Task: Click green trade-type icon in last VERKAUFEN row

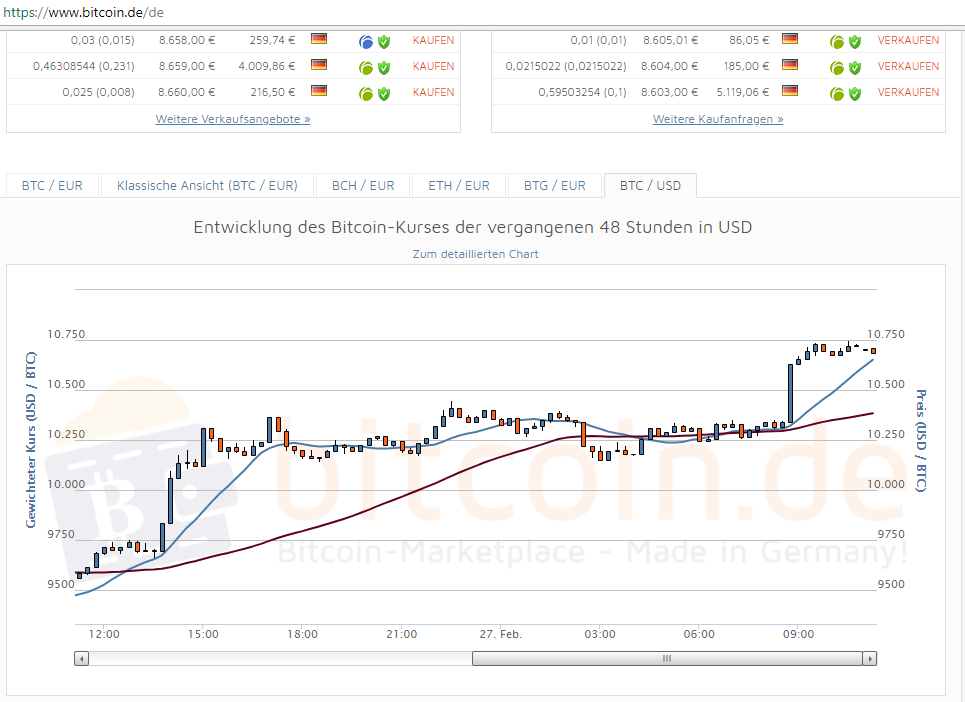Action: [x=836, y=92]
